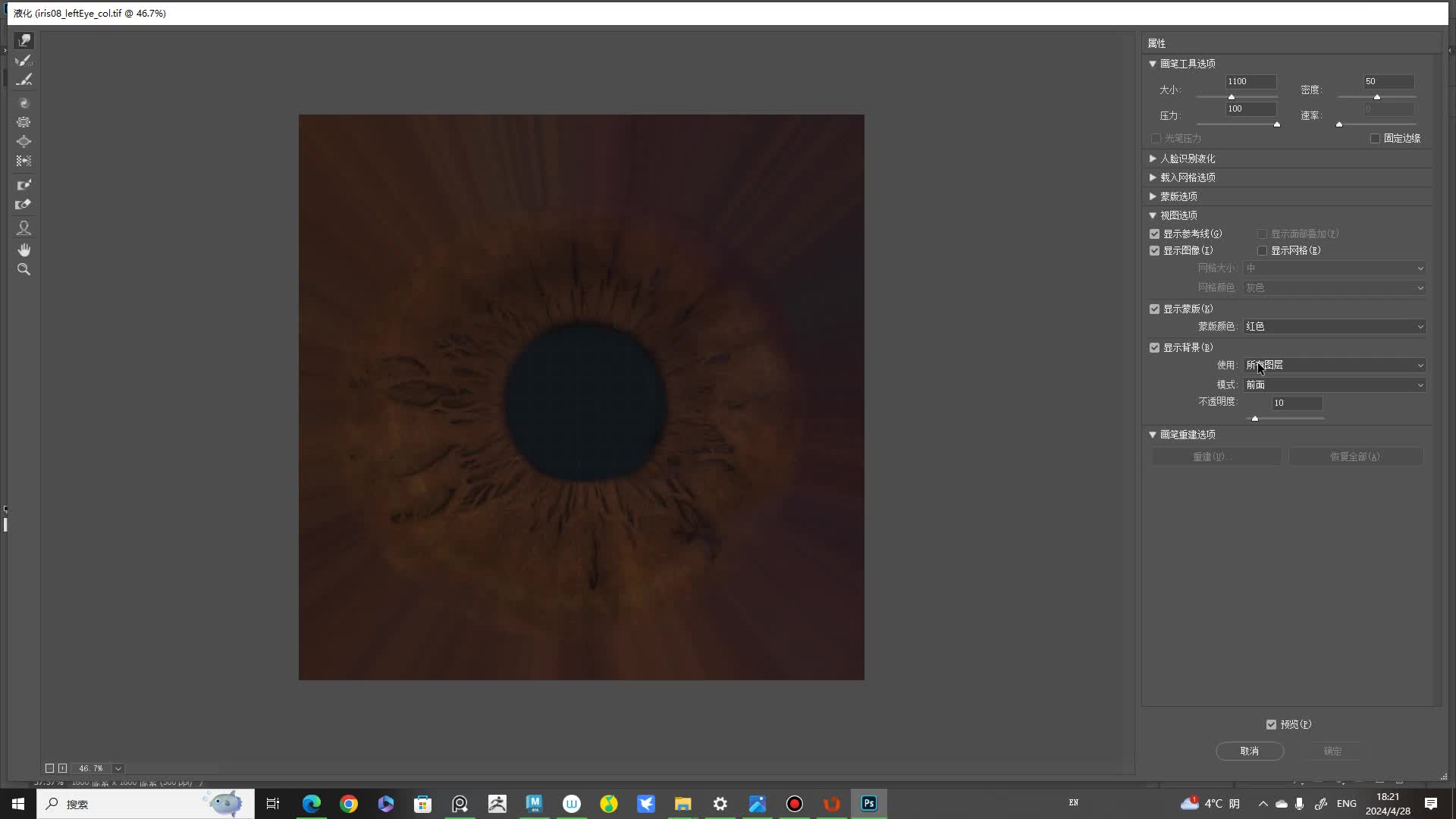Toggle 显示图像 checkbox
The image size is (1456, 819).
tap(1155, 251)
